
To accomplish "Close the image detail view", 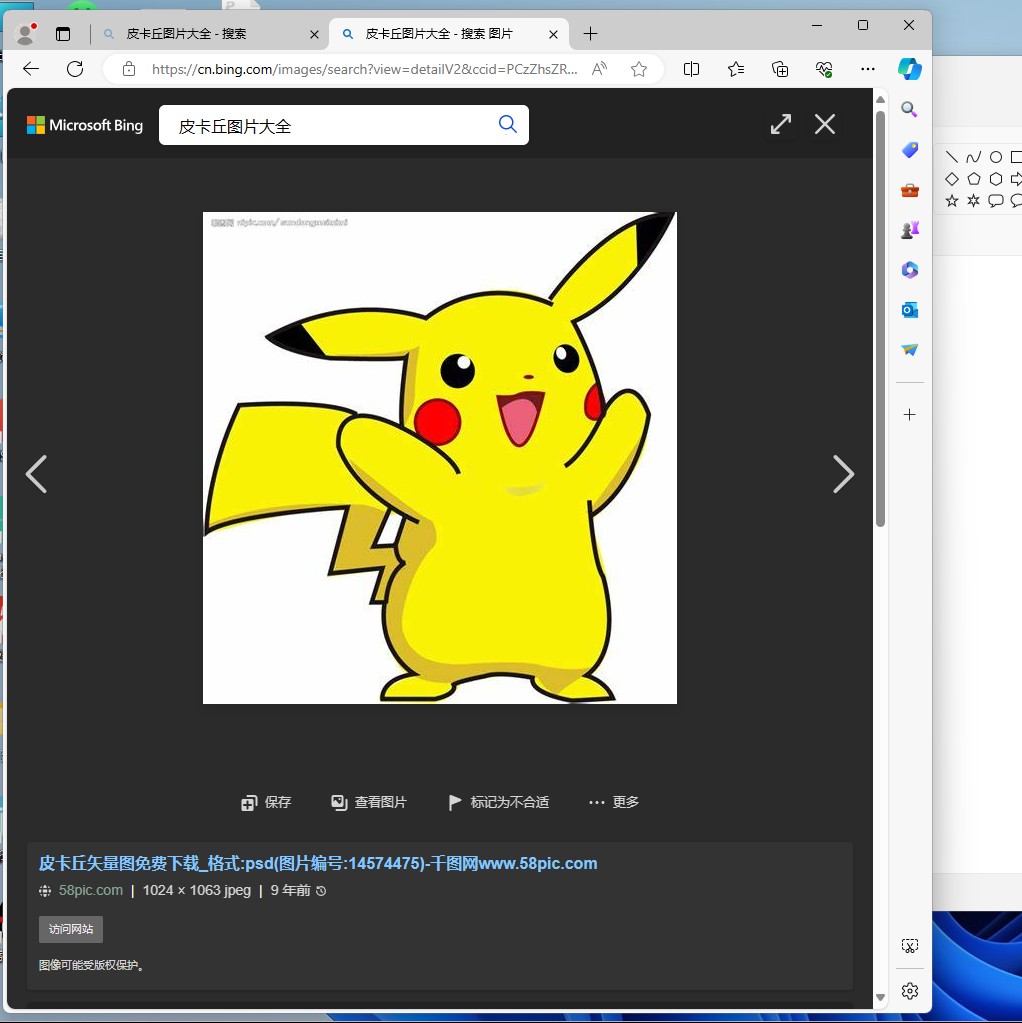I will pos(825,124).
